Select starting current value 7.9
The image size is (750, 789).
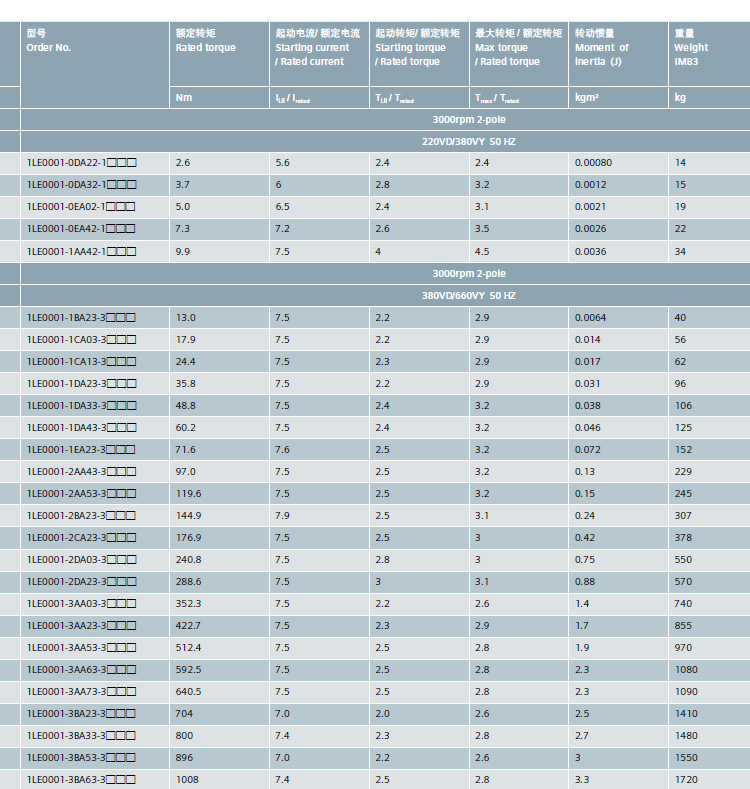pos(282,515)
